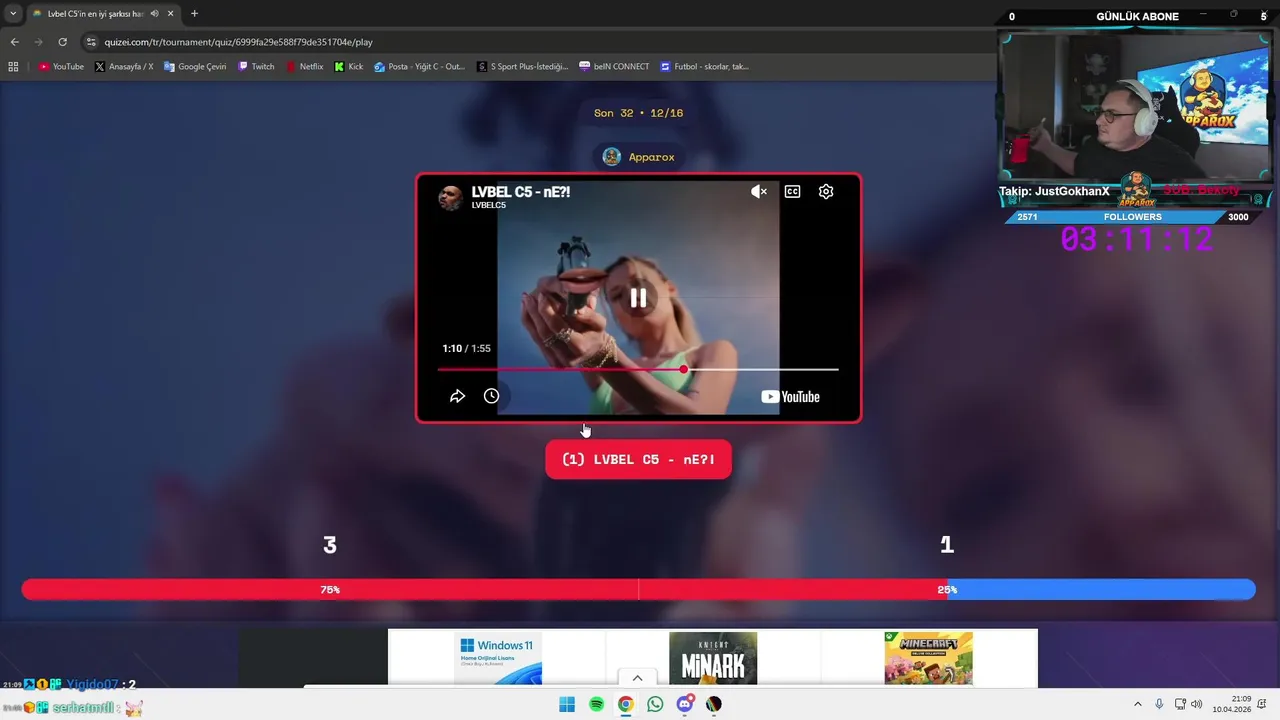The image size is (1280, 720).
Task: Show hidden system tray icons
Action: pos(1137,704)
